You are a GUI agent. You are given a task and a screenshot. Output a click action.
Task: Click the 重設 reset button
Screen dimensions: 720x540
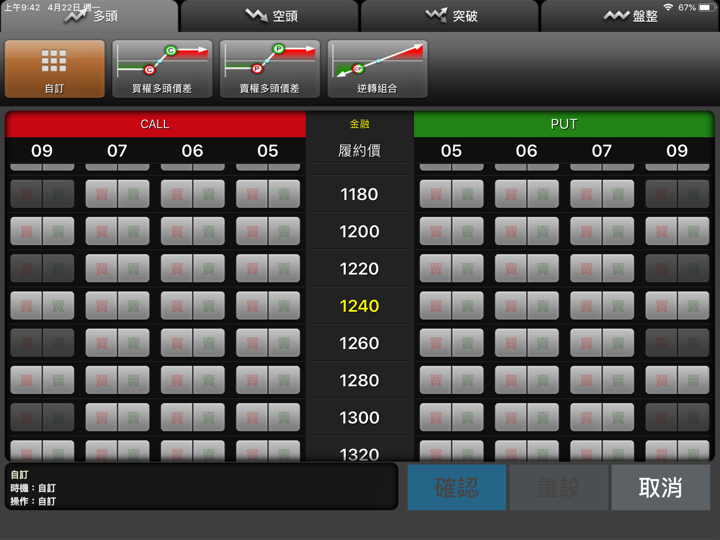[558, 487]
